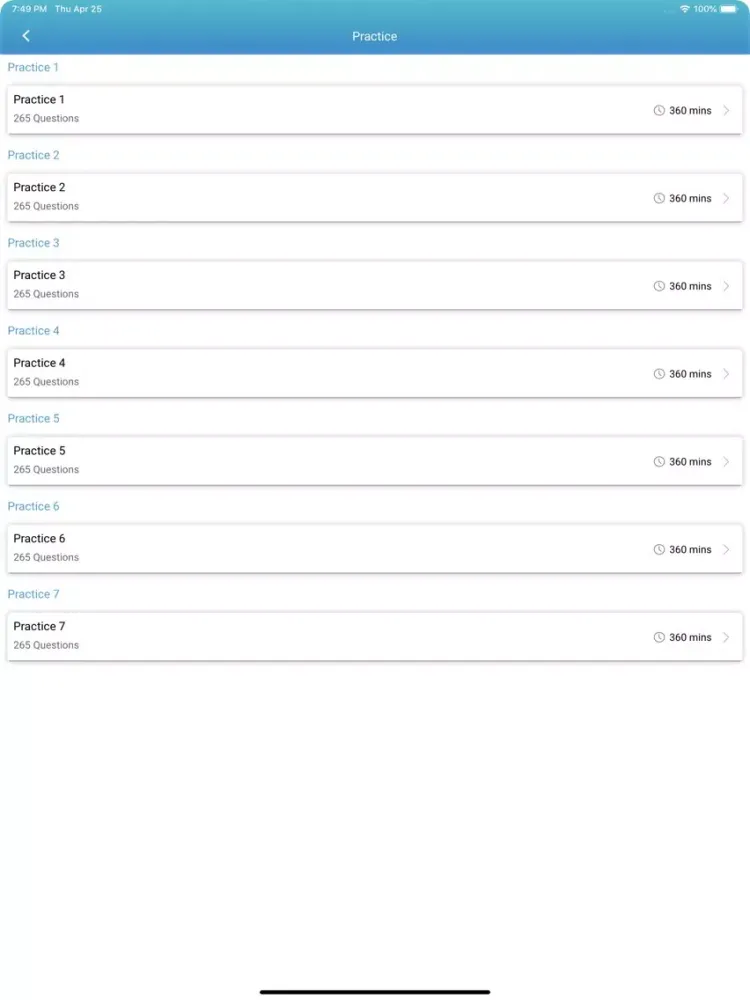
Task: Click the clock icon on Practice 3 card
Action: click(x=658, y=286)
